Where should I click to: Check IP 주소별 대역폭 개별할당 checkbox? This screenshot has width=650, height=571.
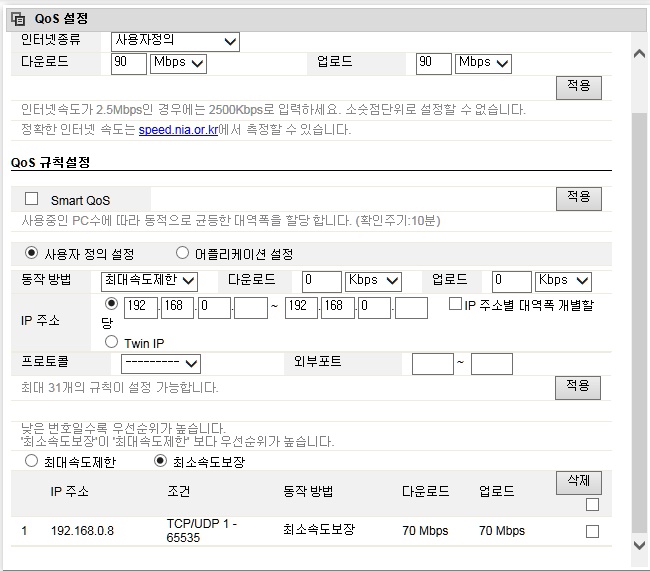point(455,304)
